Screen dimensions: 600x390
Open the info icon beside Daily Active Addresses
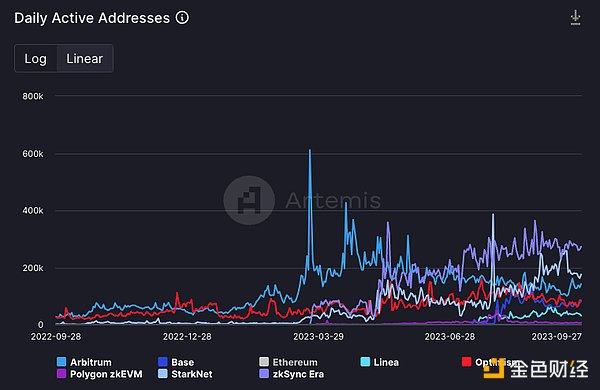click(x=182, y=18)
